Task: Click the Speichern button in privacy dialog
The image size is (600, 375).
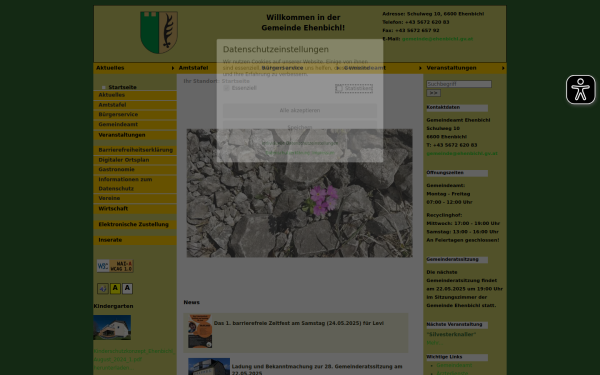Action: pyautogui.click(x=300, y=127)
